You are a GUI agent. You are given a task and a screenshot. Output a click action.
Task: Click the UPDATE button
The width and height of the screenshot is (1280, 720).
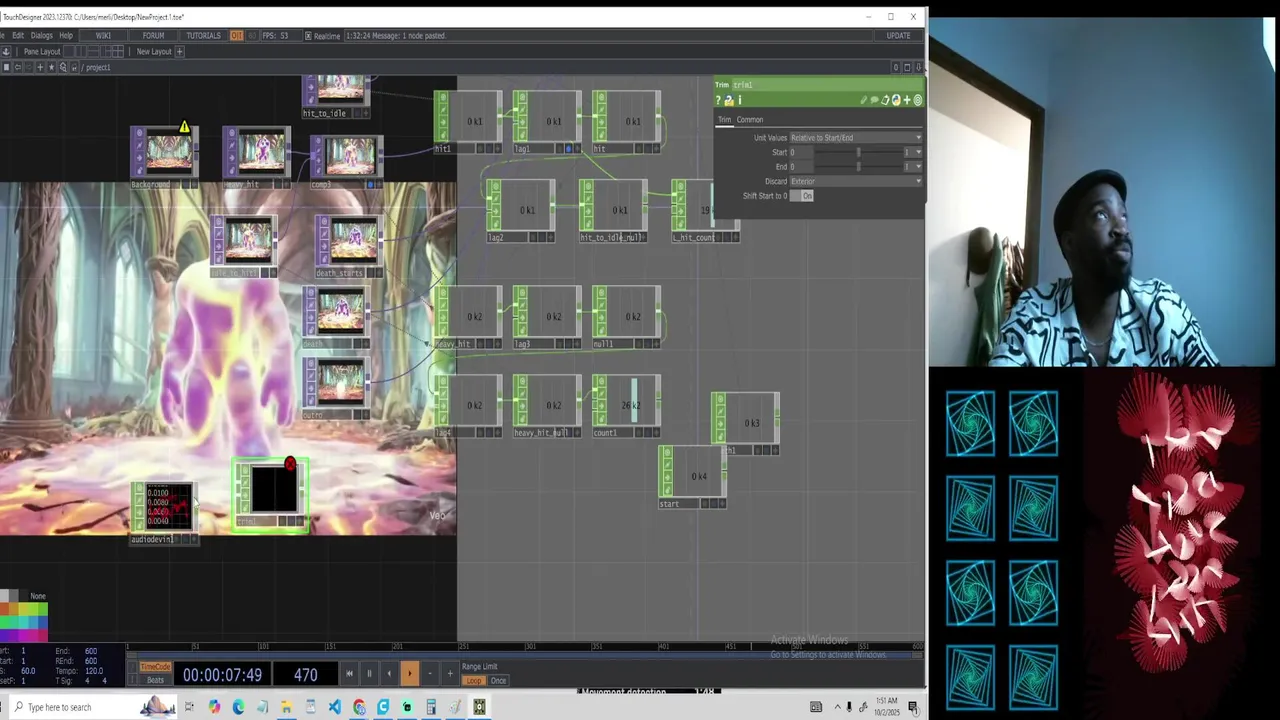pos(898,35)
